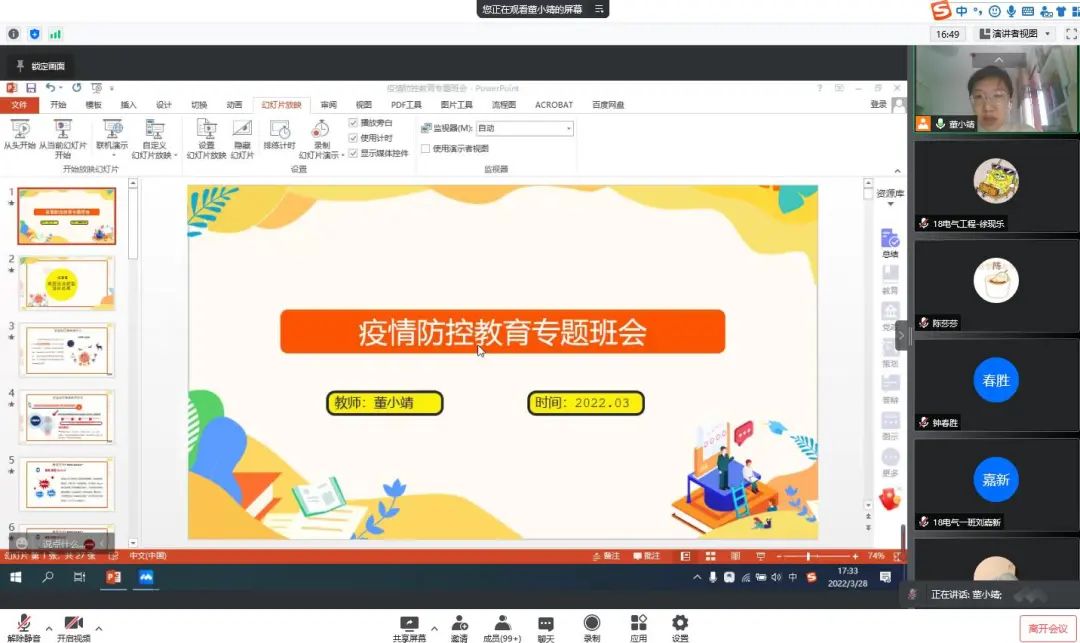Click the 录制 meeting record icon
1080x643 pixels.
(x=592, y=623)
